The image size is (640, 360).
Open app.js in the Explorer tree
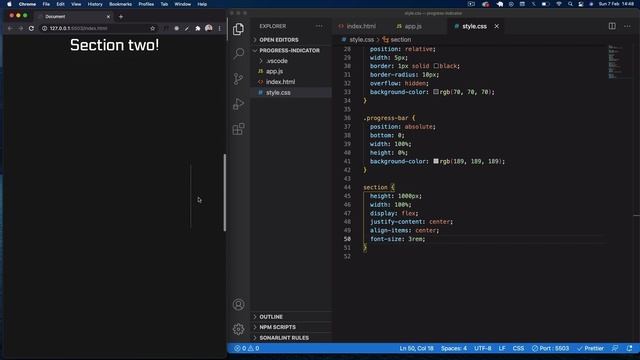click(x=274, y=71)
